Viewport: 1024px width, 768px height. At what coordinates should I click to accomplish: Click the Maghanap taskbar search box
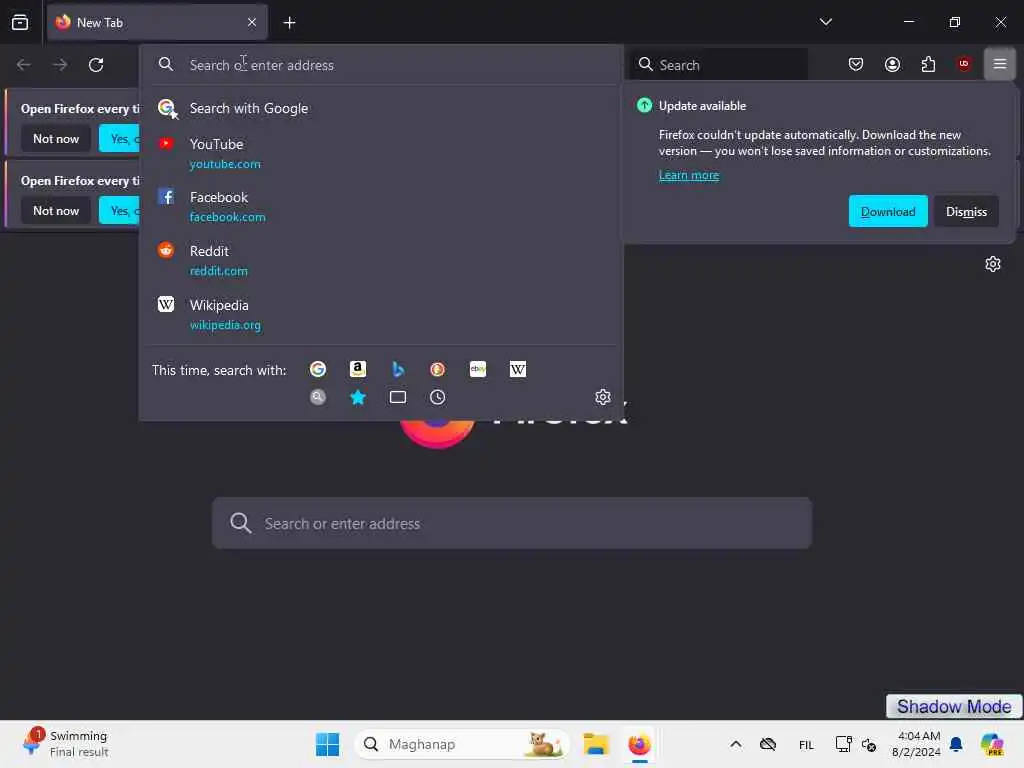(x=462, y=744)
